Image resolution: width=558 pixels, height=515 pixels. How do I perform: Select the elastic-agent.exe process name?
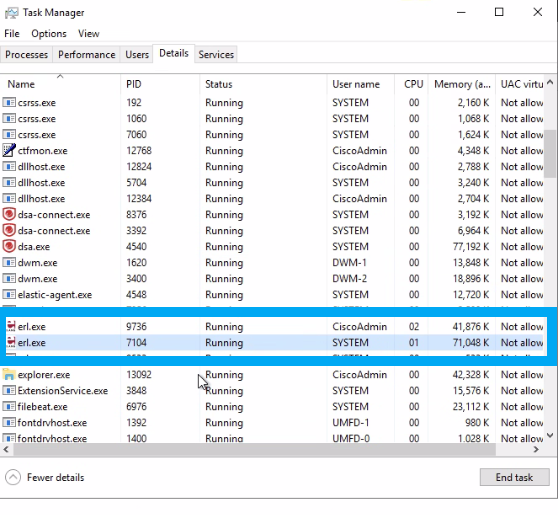pyautogui.click(x=55, y=295)
